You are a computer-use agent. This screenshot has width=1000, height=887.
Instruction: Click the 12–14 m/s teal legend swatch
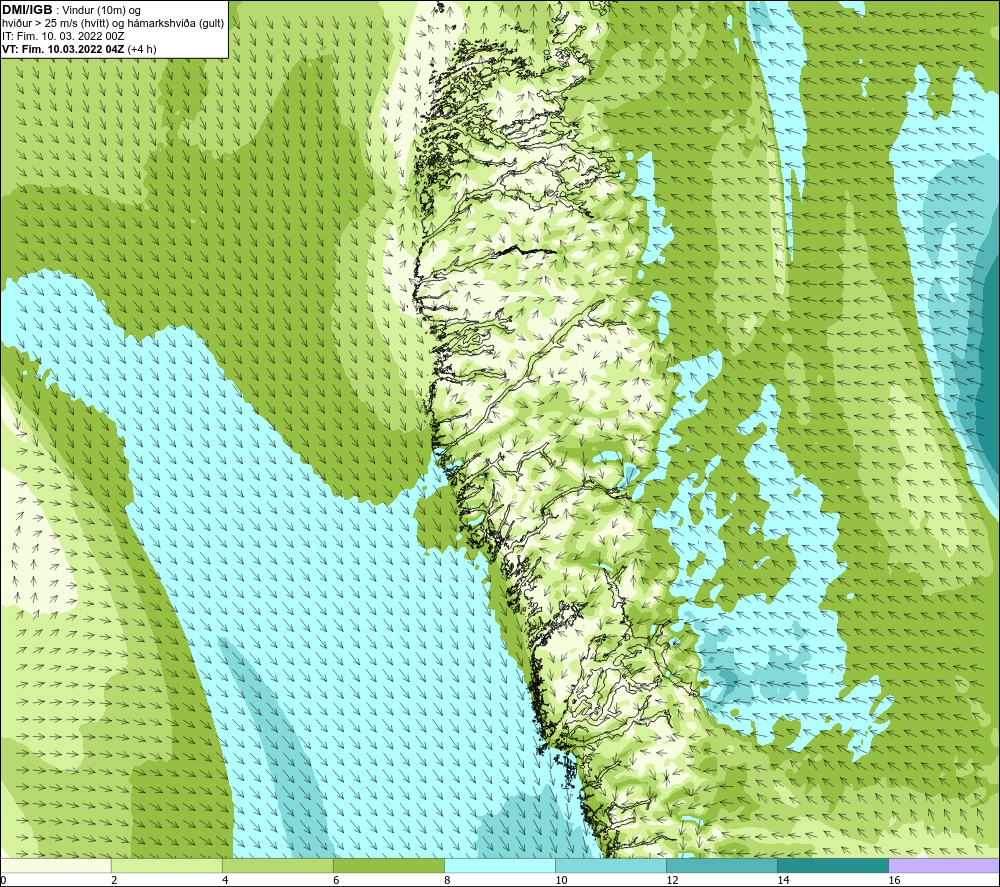tap(722, 865)
